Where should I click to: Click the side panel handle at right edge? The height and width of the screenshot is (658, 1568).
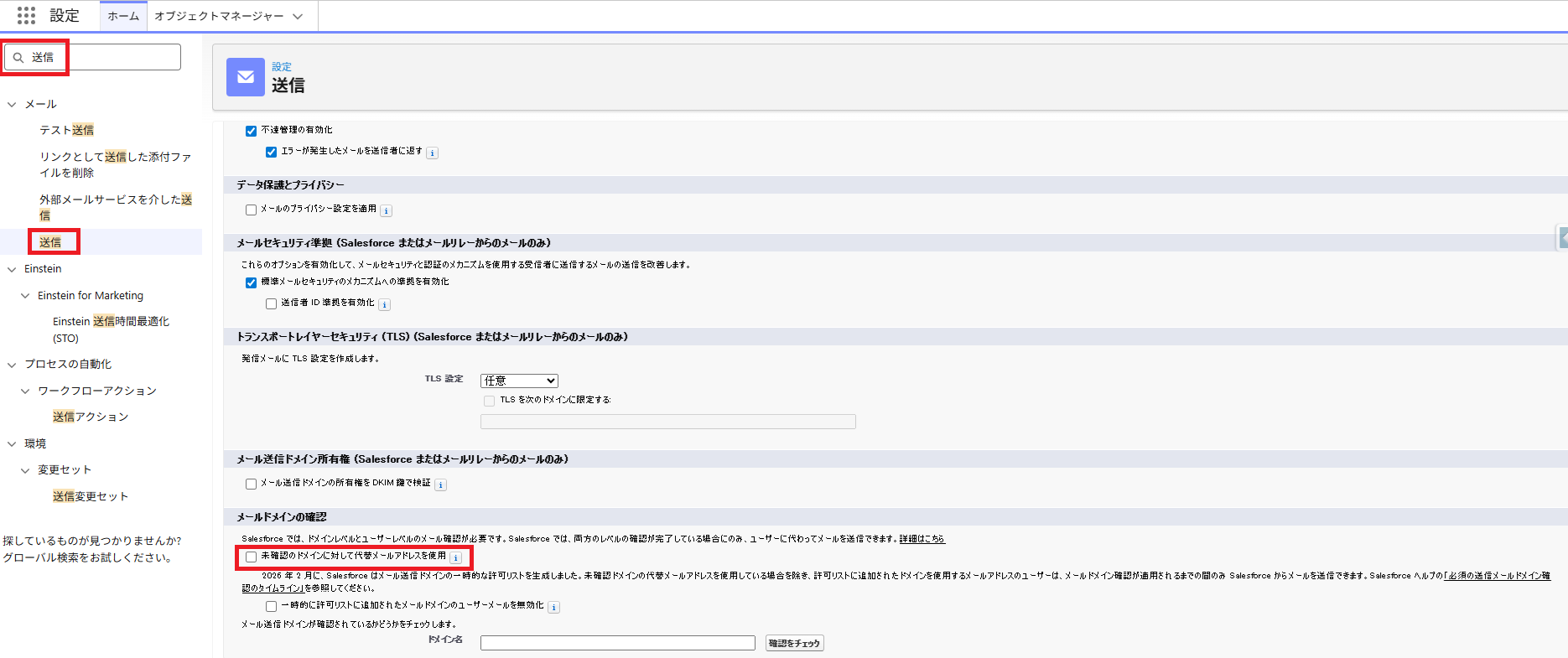(1562, 238)
